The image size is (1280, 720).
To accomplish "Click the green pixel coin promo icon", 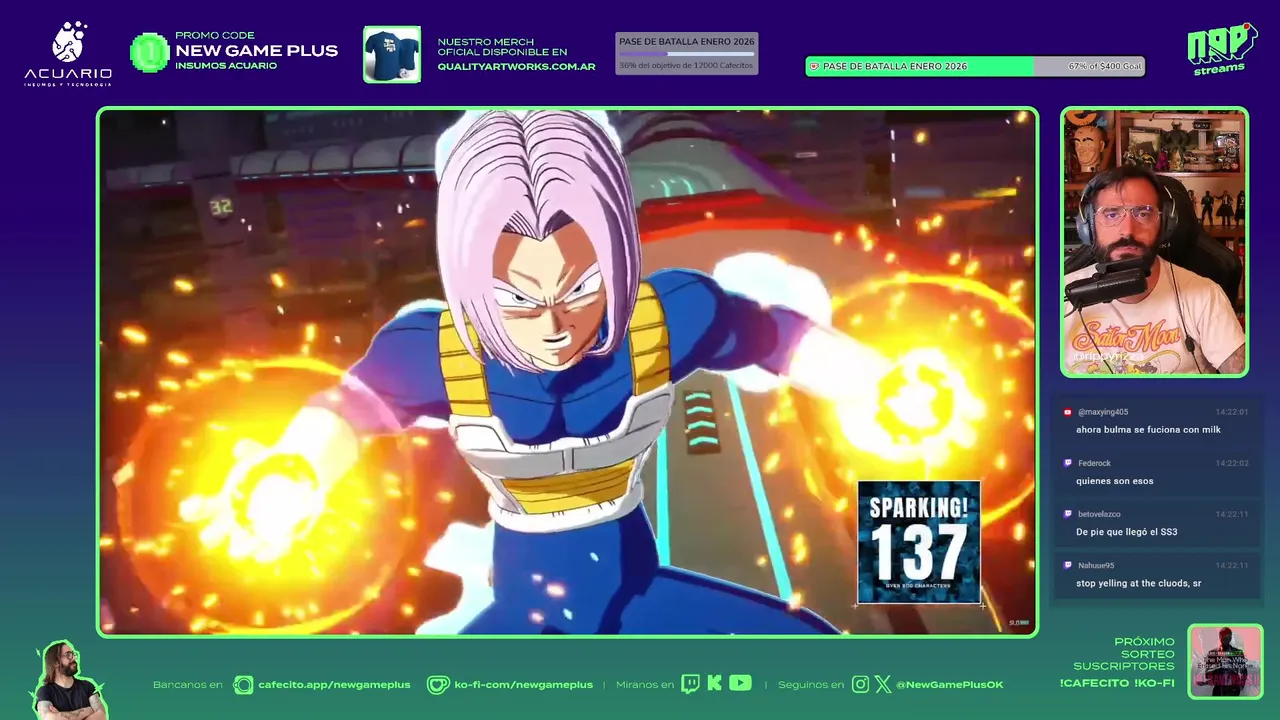I will [149, 52].
